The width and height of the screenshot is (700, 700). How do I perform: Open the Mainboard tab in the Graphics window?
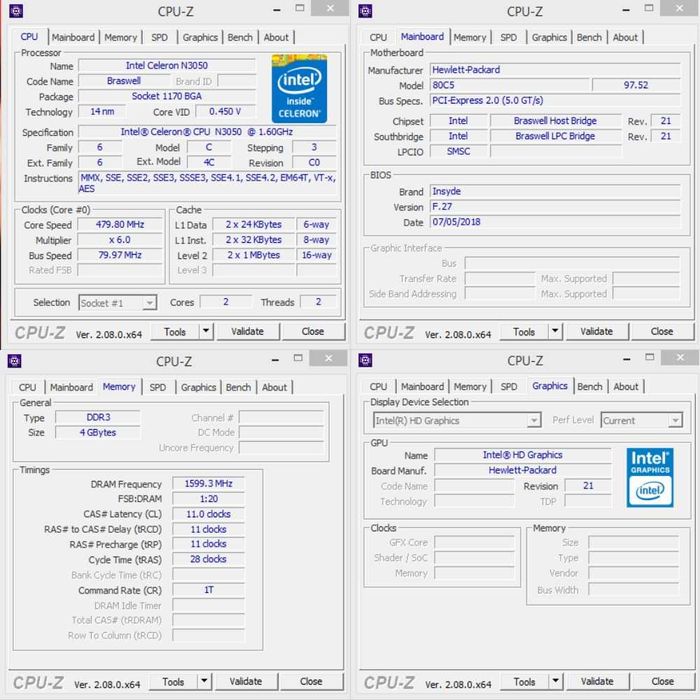pos(422,387)
